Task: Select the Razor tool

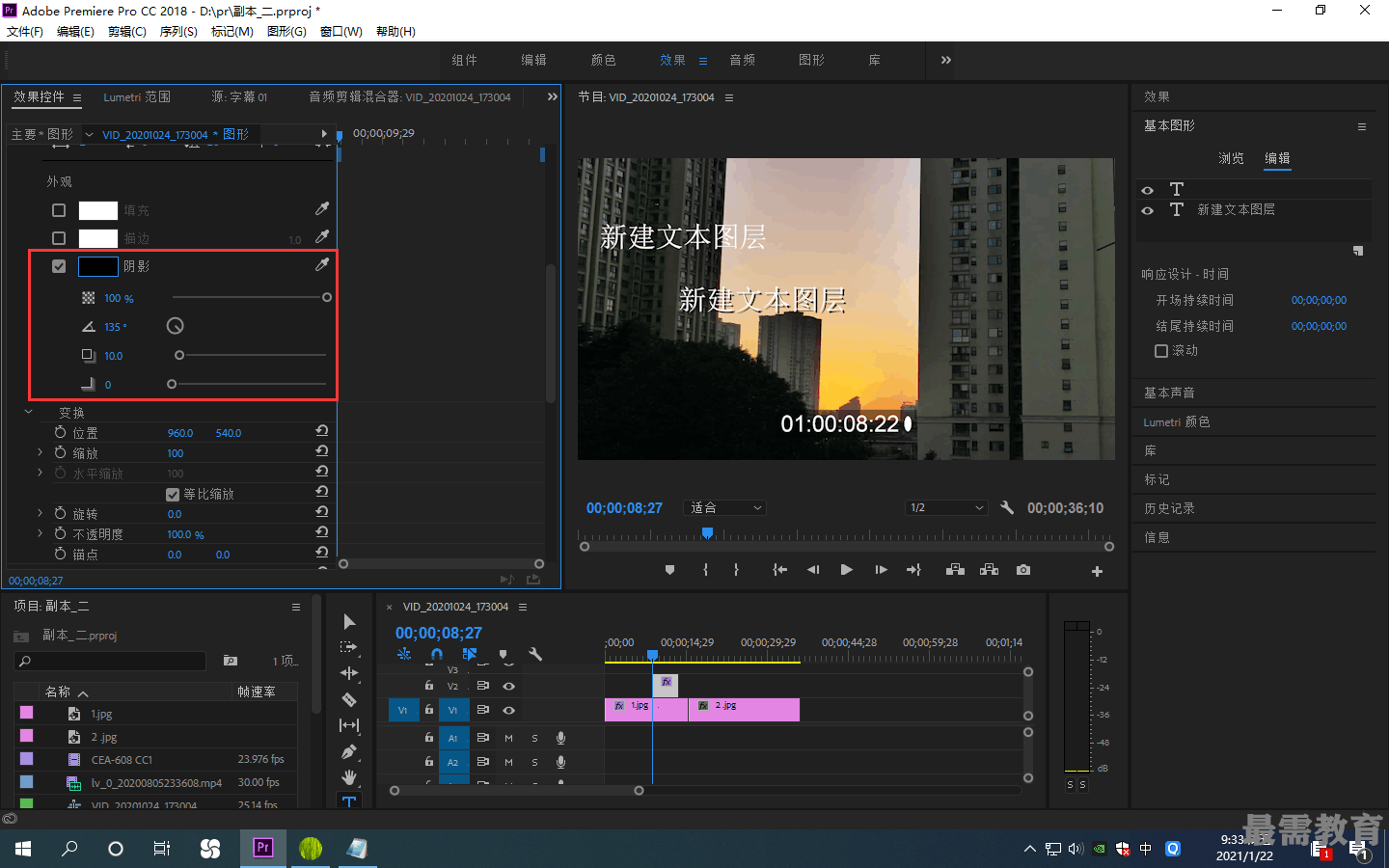Action: click(x=349, y=699)
